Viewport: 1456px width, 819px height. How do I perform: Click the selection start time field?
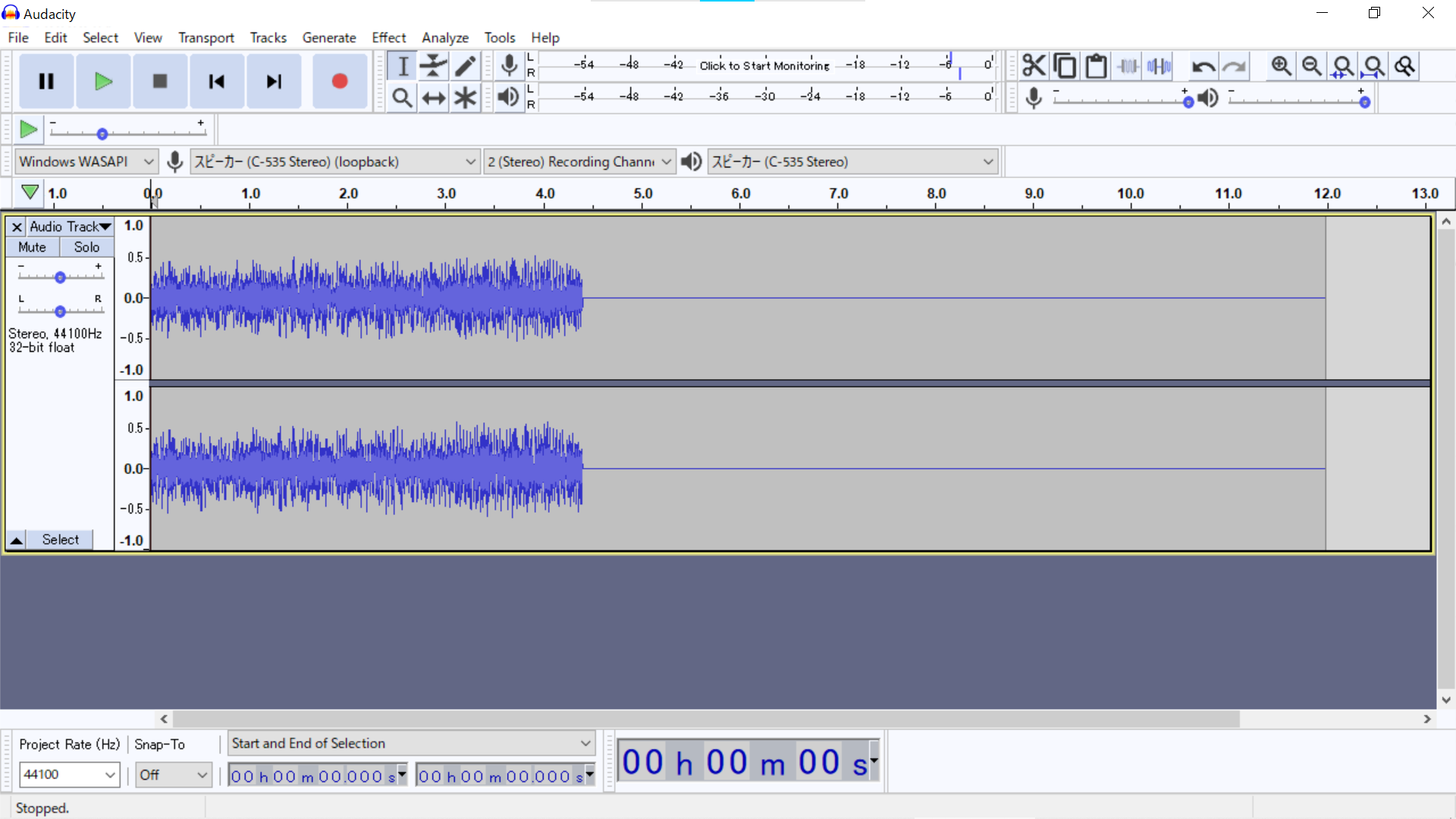tap(318, 776)
